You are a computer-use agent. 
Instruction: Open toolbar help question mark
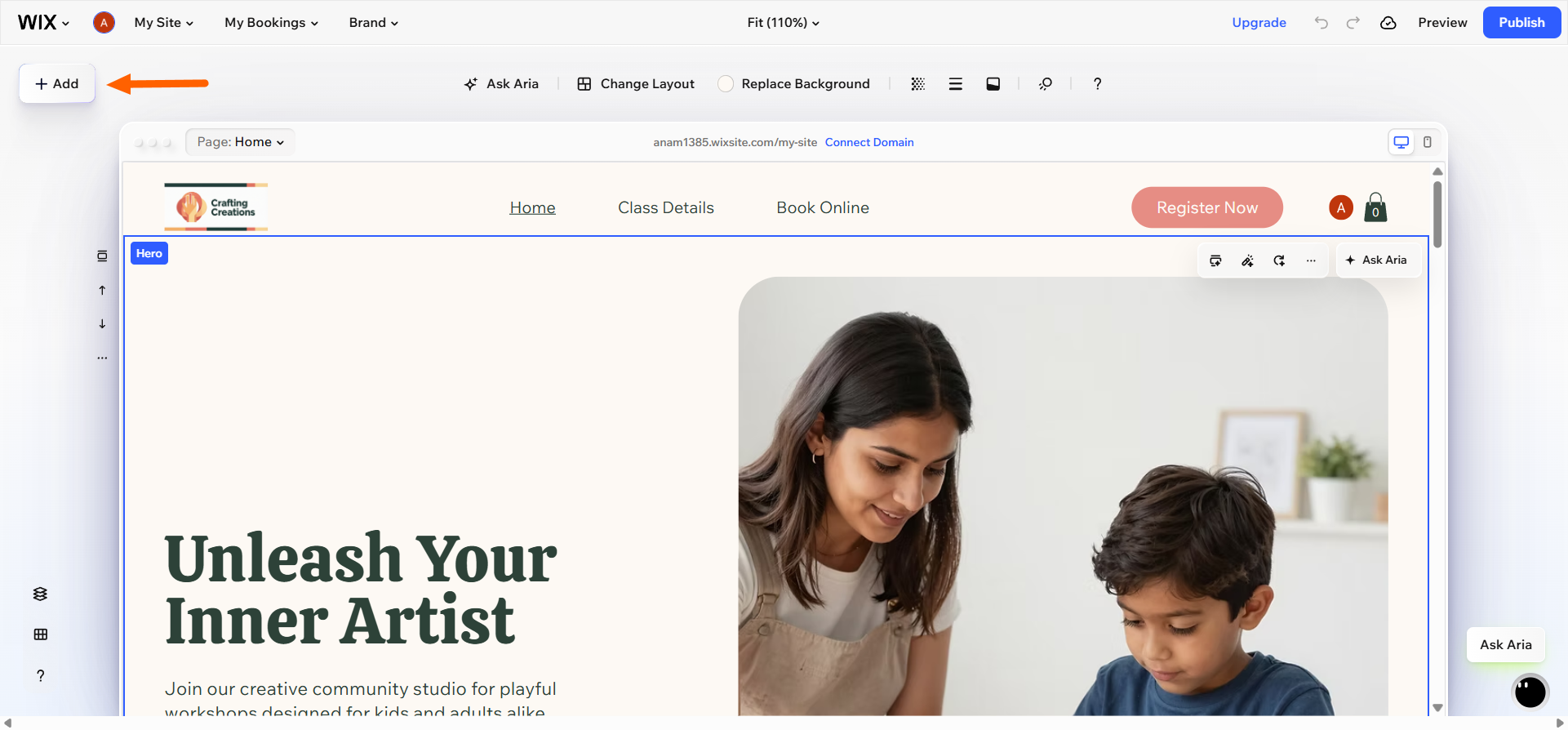pyautogui.click(x=1097, y=84)
